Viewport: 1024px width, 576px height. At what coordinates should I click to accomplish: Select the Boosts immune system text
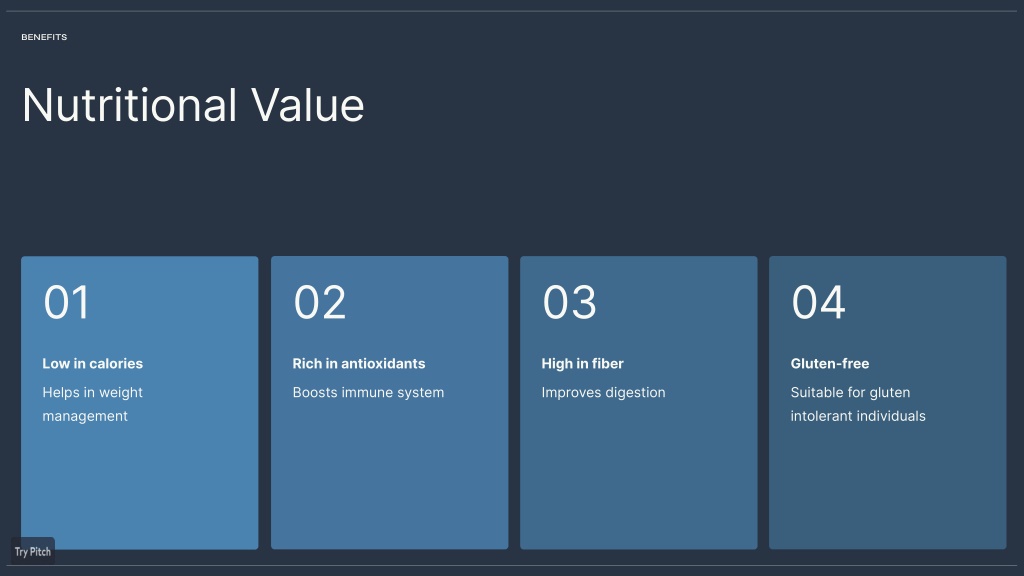pyautogui.click(x=368, y=392)
